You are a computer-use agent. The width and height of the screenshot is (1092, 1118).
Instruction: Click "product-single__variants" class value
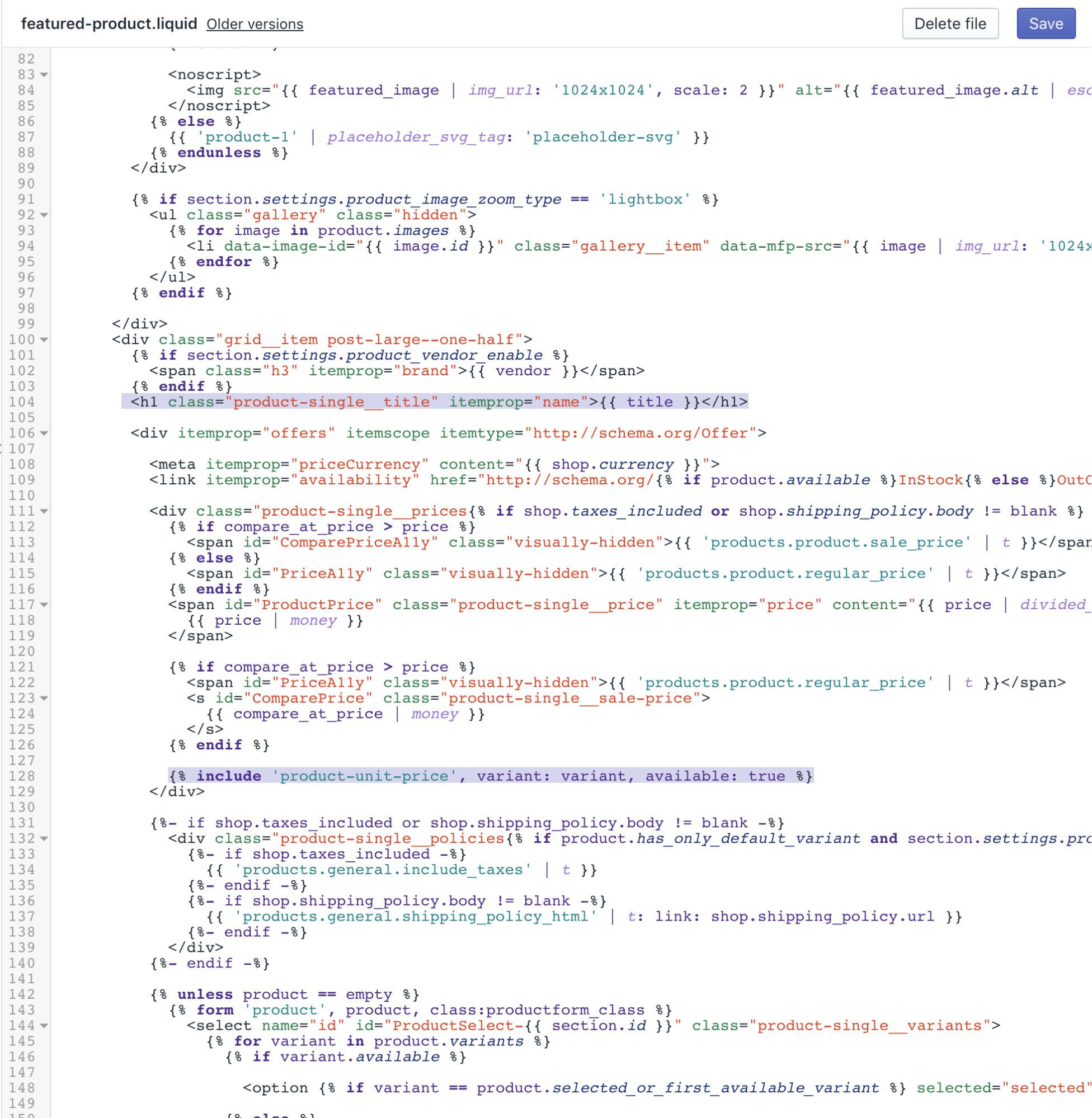(x=869, y=1025)
